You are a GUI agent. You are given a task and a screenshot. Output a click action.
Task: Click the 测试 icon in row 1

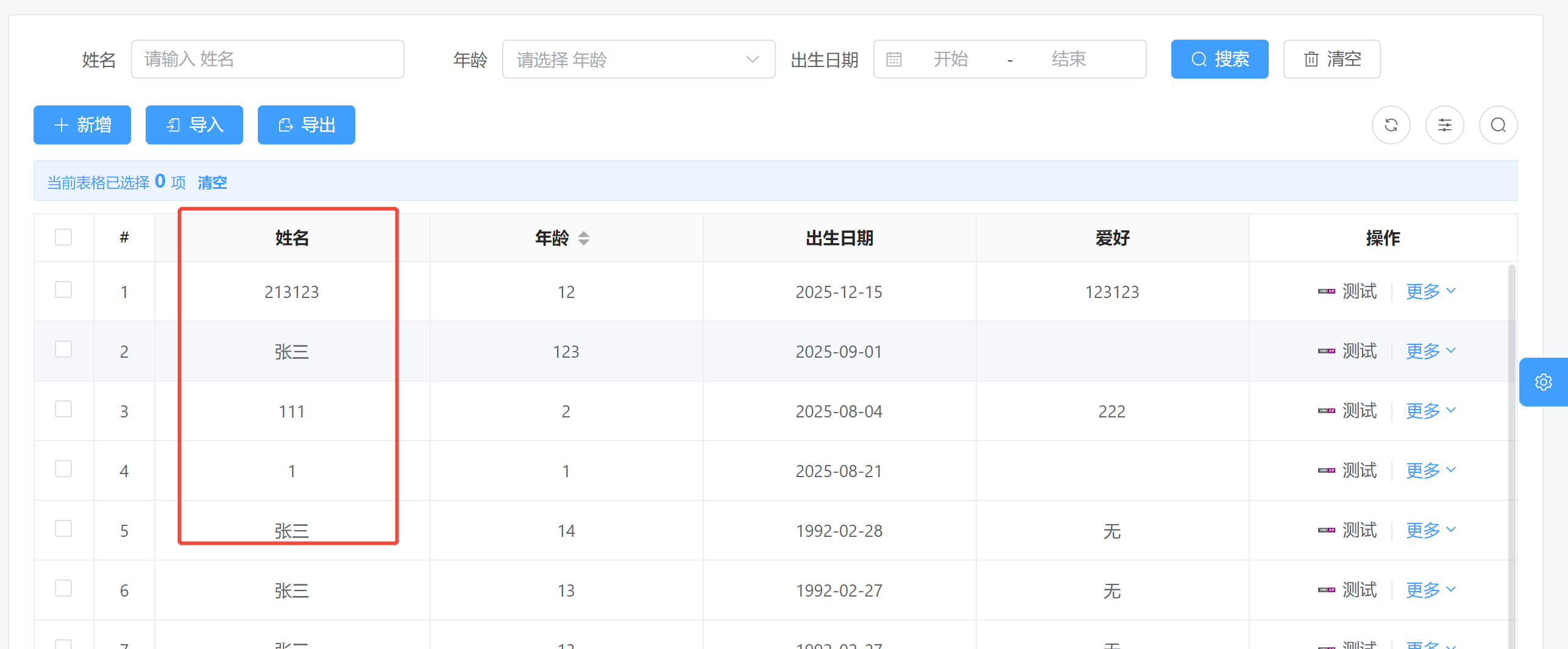1327,291
